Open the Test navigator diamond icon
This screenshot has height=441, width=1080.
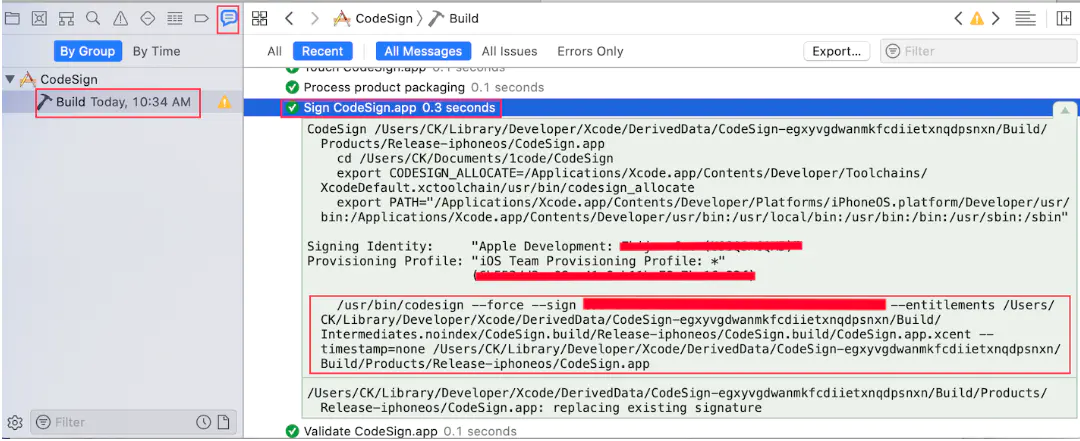pyautogui.click(x=147, y=19)
